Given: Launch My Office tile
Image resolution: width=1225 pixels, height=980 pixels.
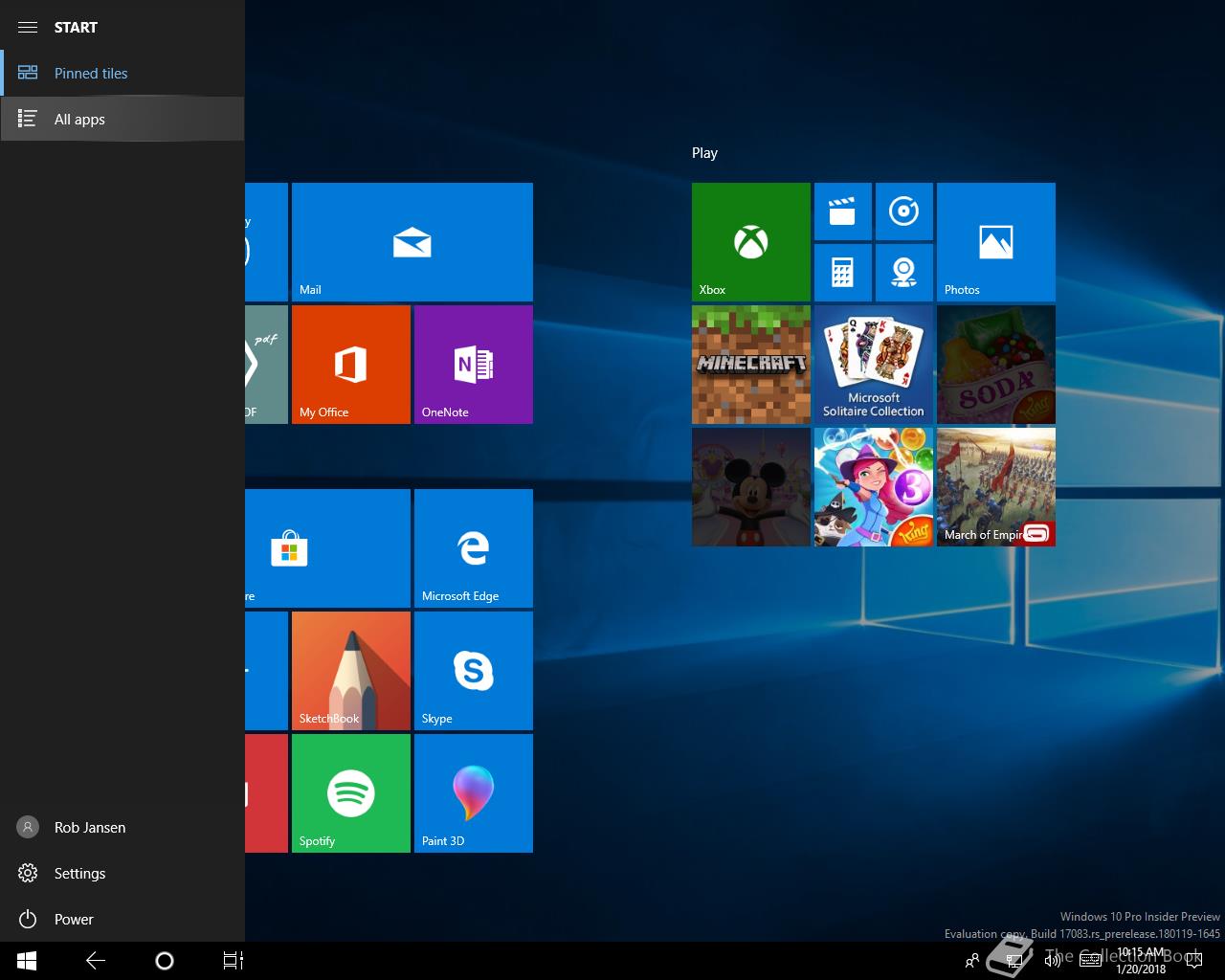Looking at the screenshot, I should [351, 365].
